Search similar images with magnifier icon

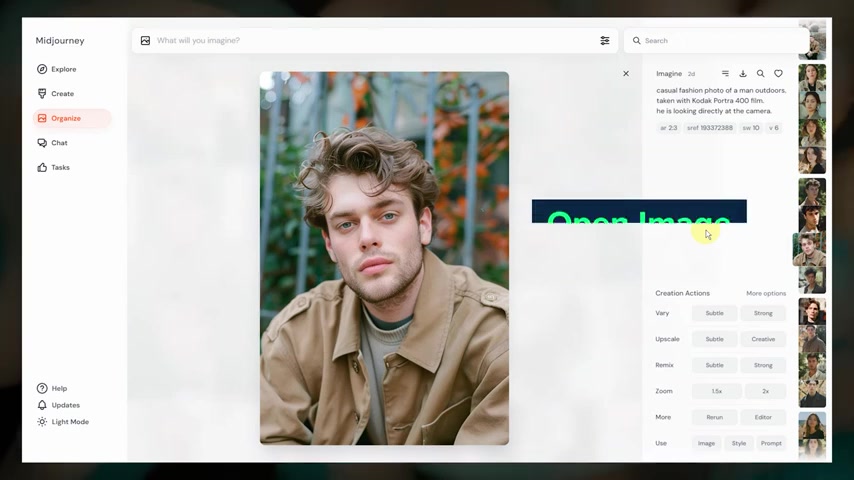760,74
